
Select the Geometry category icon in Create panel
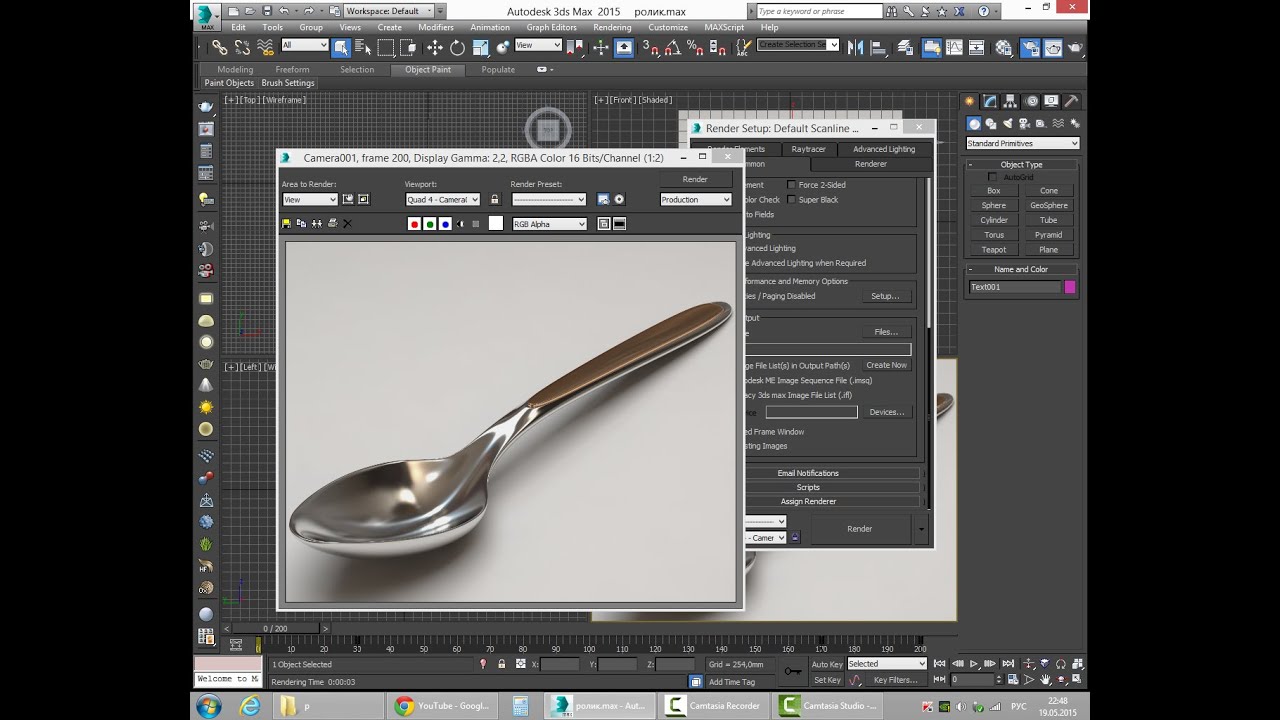click(x=974, y=124)
